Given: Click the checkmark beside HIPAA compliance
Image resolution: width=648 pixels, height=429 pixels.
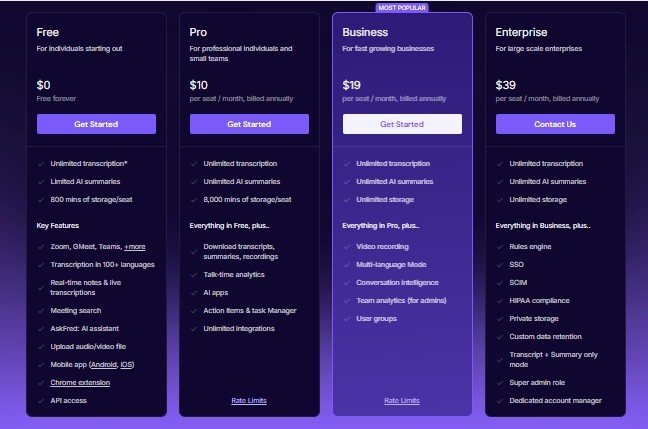Looking at the screenshot, I should click(x=500, y=300).
